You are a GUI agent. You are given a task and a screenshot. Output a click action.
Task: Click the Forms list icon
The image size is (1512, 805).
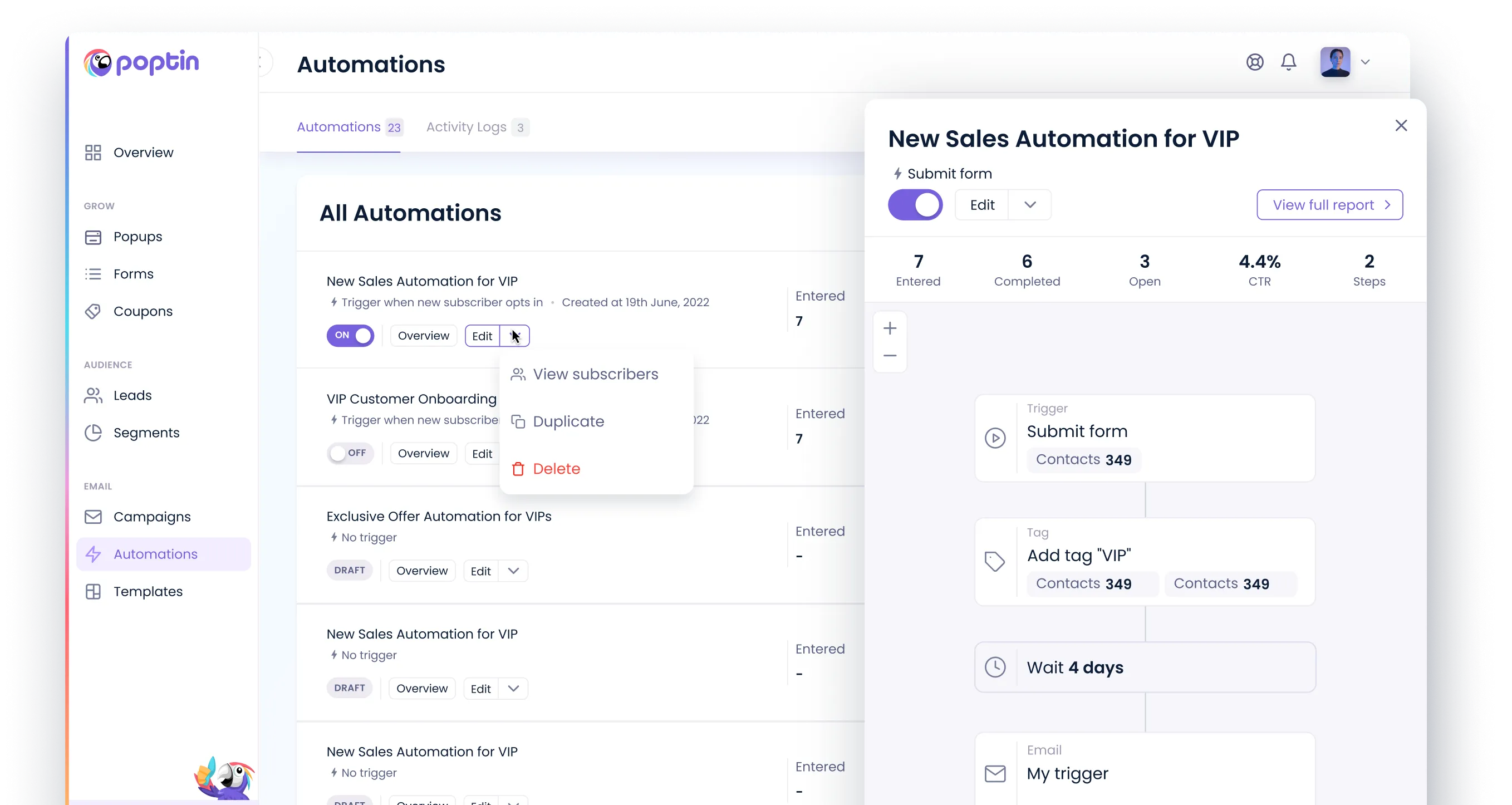point(93,274)
